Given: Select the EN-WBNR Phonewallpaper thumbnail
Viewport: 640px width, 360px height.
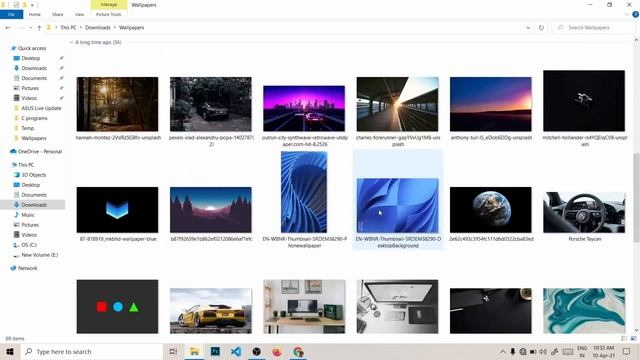Looking at the screenshot, I should pos(304,192).
